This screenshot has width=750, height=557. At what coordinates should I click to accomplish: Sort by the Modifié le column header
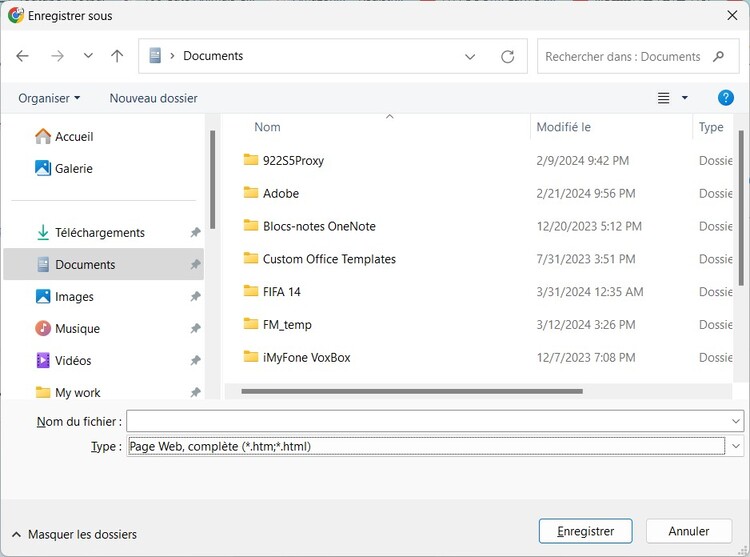coord(563,127)
